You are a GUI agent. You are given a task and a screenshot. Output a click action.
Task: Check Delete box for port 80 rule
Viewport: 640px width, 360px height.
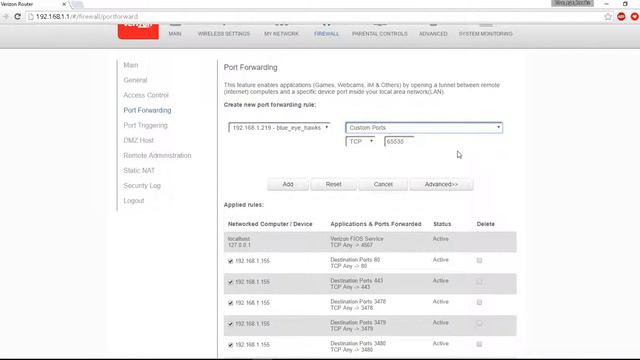tap(479, 260)
